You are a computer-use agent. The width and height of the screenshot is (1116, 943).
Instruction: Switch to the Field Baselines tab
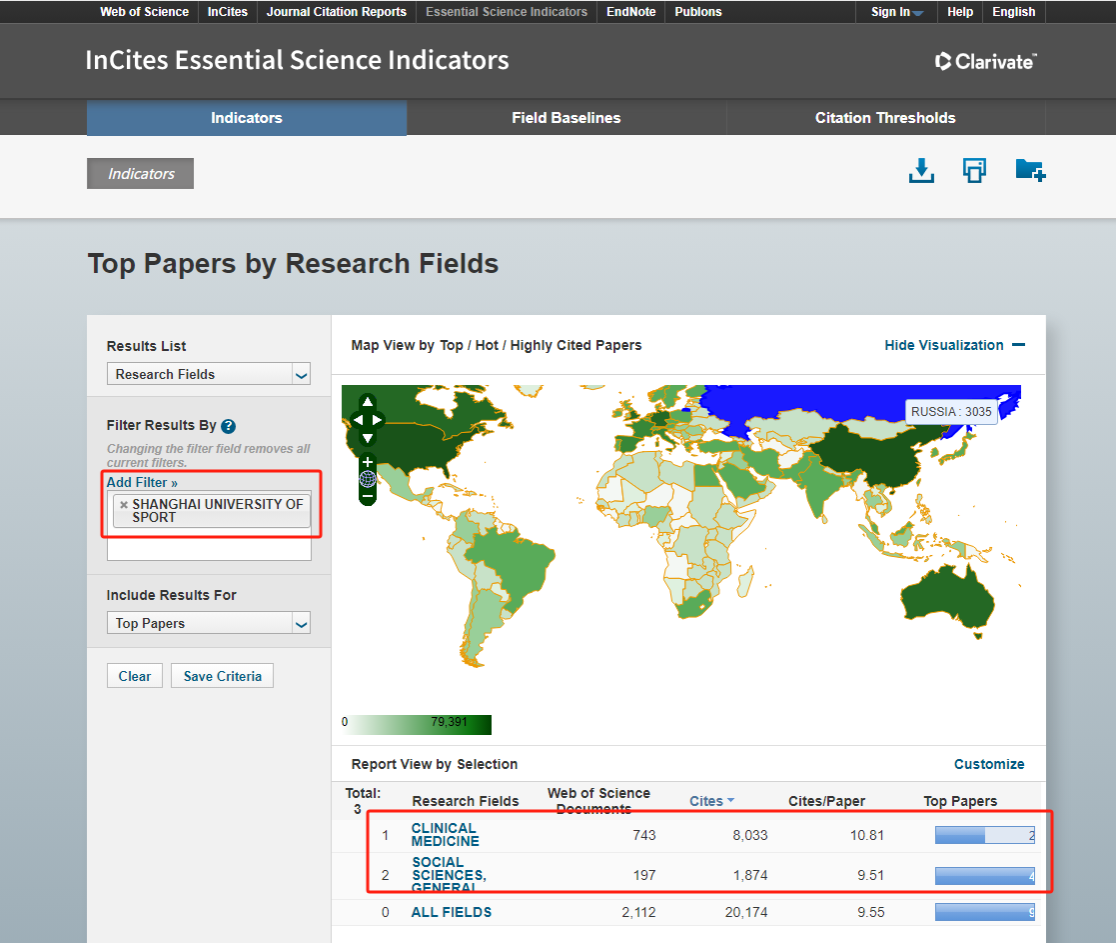pos(566,118)
